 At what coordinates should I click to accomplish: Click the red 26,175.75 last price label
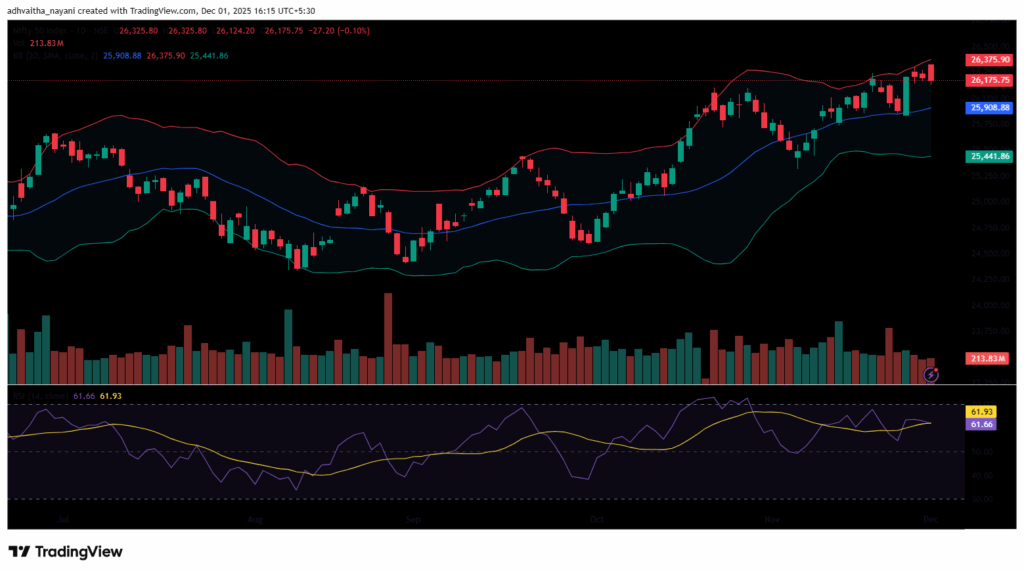point(988,80)
